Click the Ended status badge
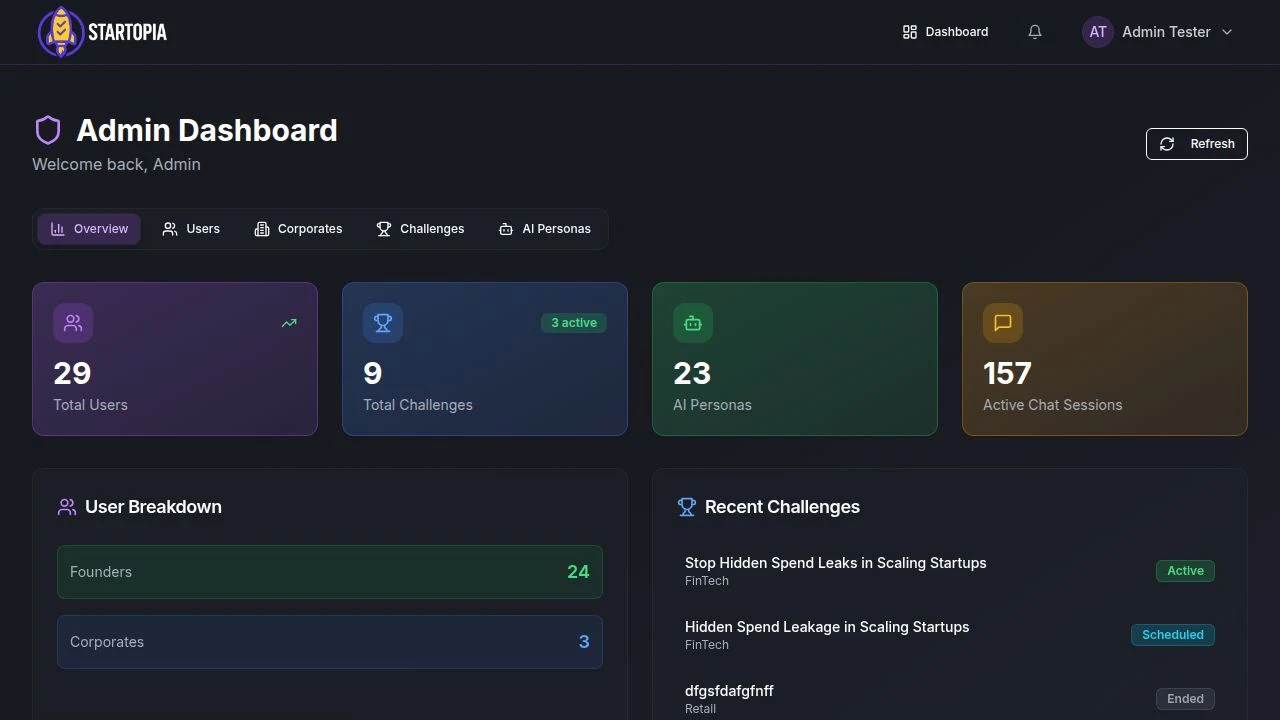The width and height of the screenshot is (1280, 720). pyautogui.click(x=1185, y=699)
